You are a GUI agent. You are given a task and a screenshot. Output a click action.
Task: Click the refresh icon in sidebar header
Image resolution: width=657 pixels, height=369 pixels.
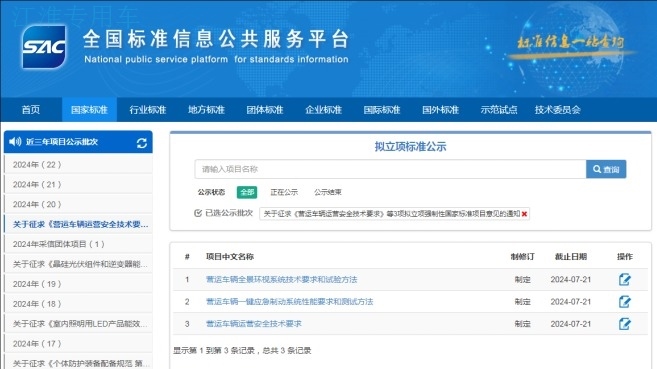[142, 143]
